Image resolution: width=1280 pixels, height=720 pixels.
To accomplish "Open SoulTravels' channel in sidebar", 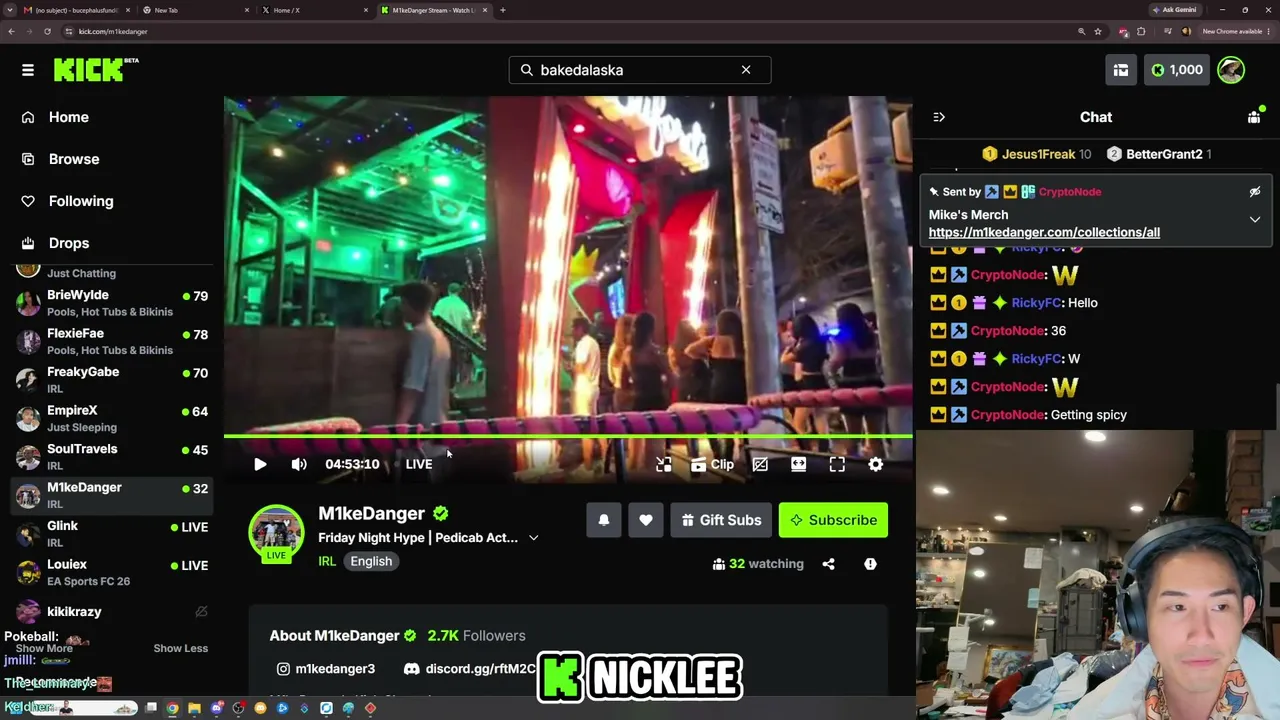I will click(x=112, y=457).
